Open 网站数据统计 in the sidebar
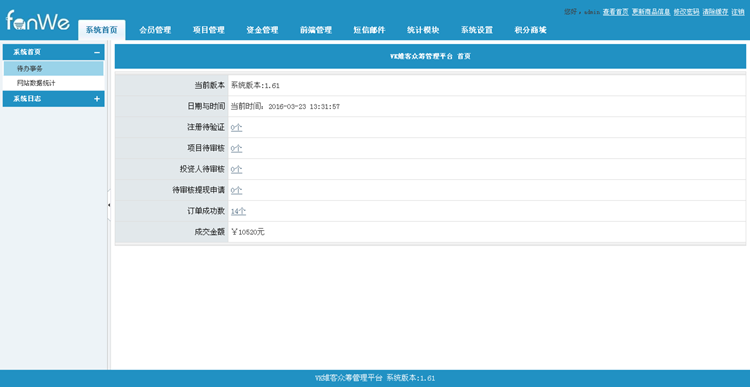This screenshot has height=387, width=750. pos(54,83)
